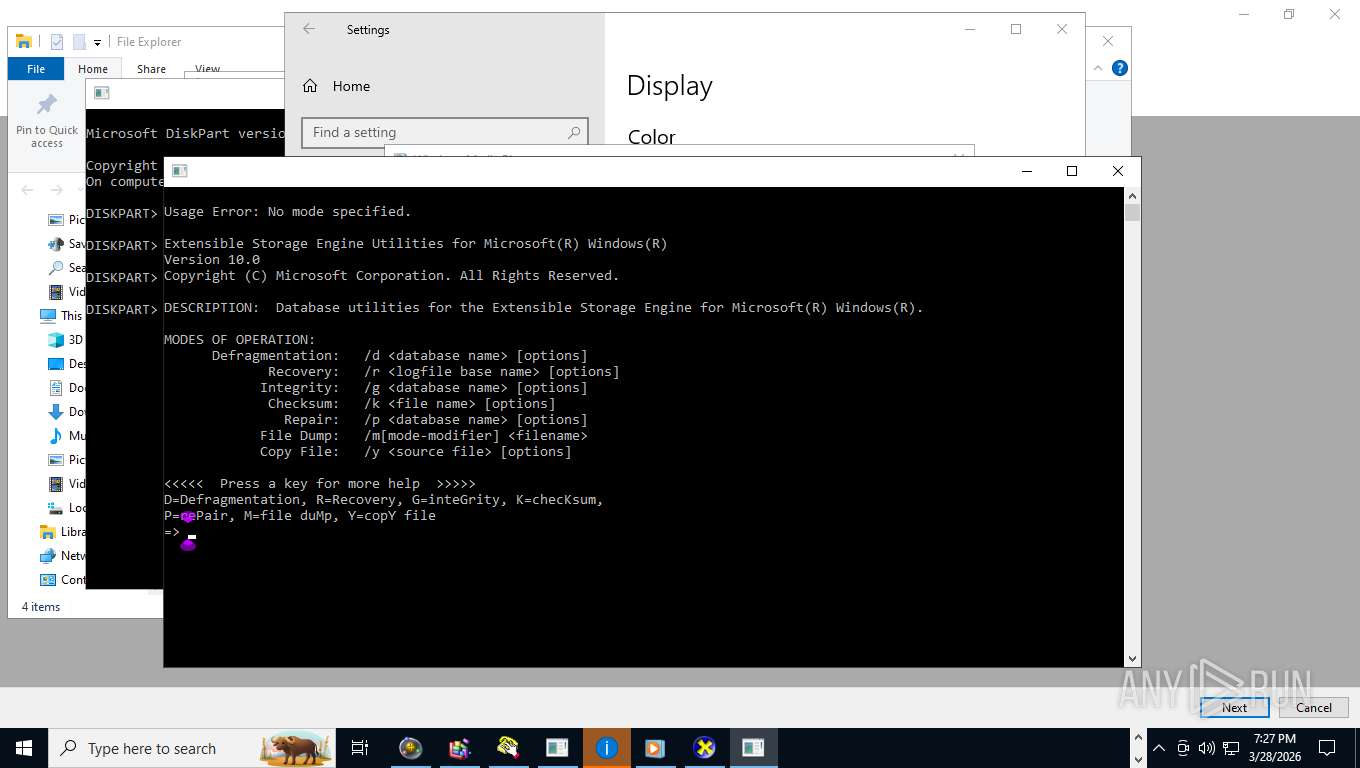Click scrollbar down arrow in console window

1133,659
